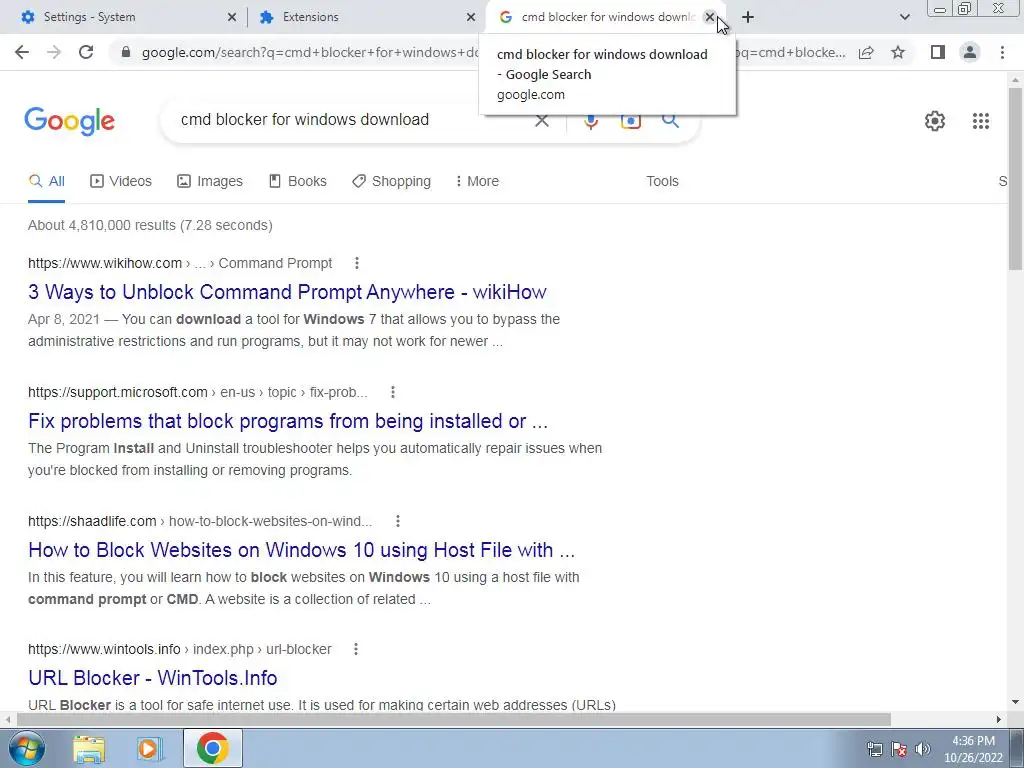Reload the current page
Image resolution: width=1024 pixels, height=768 pixels.
pos(86,52)
